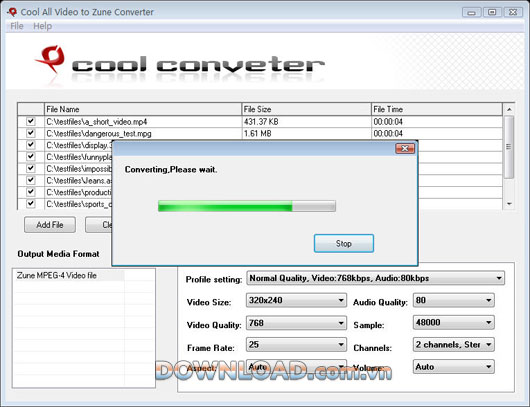Open the Sample rate dropdown

point(454,322)
